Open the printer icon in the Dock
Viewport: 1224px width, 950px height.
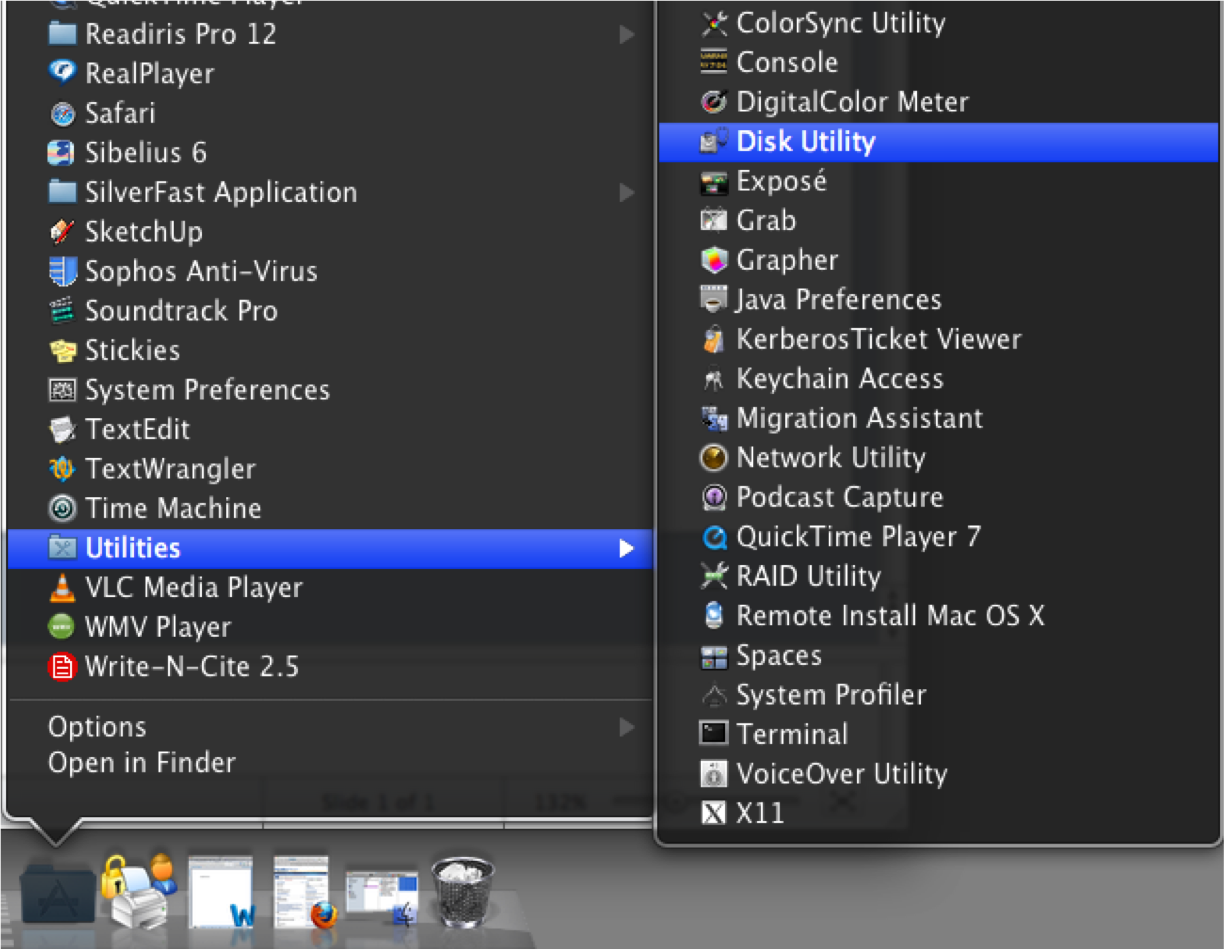(140, 890)
